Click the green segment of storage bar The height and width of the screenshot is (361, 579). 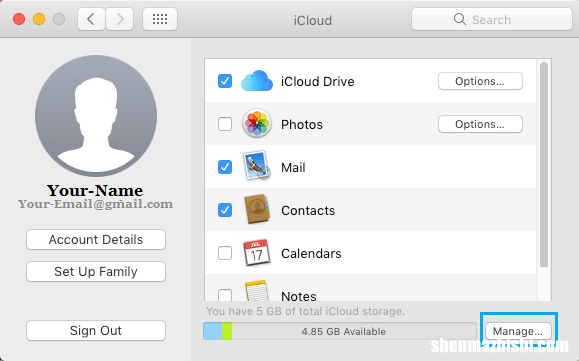227,331
